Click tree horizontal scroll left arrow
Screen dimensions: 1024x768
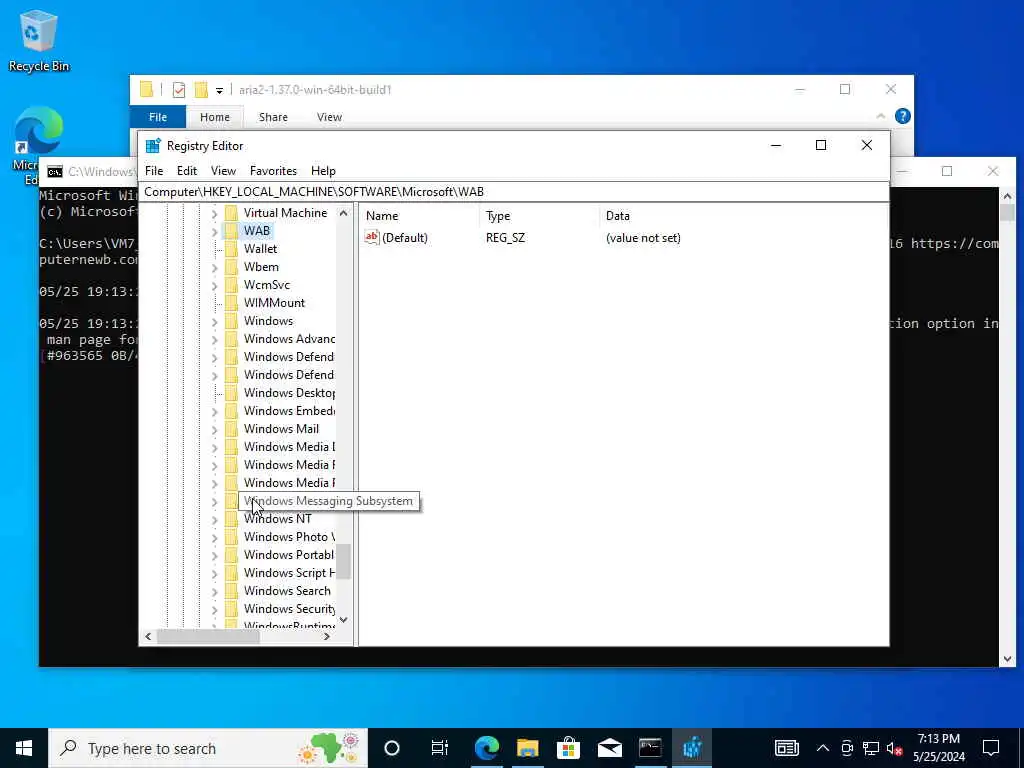pos(148,637)
